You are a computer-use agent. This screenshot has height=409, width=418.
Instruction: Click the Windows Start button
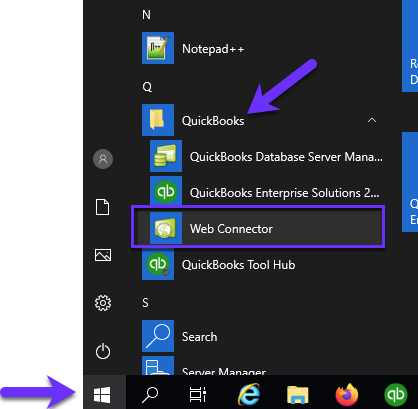[x=102, y=395]
